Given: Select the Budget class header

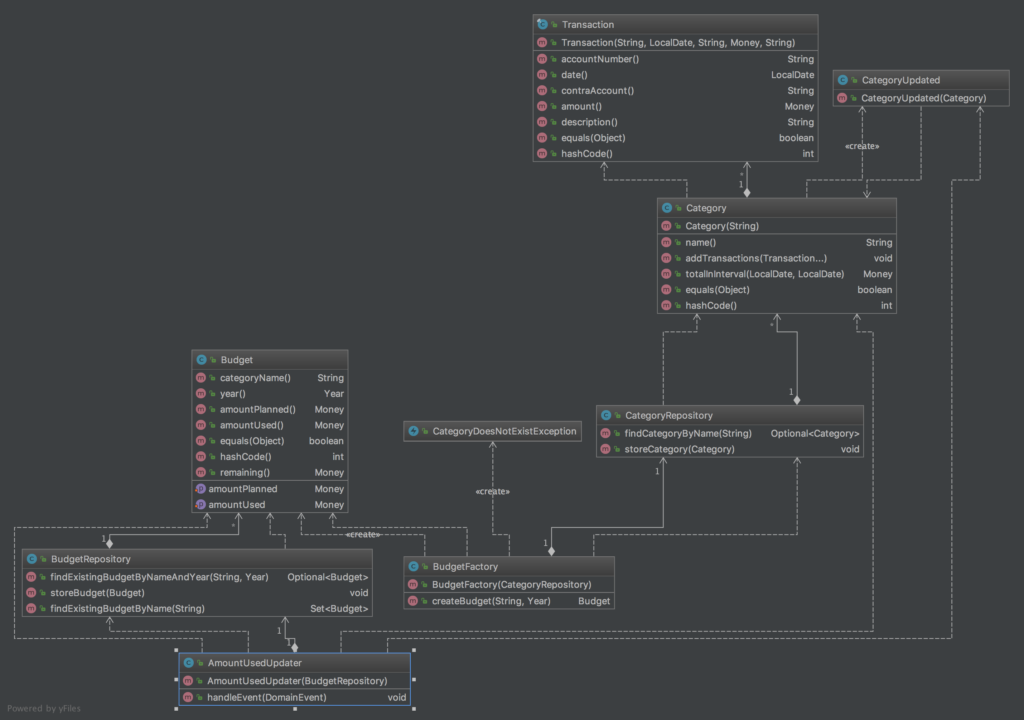Looking at the screenshot, I should point(270,360).
